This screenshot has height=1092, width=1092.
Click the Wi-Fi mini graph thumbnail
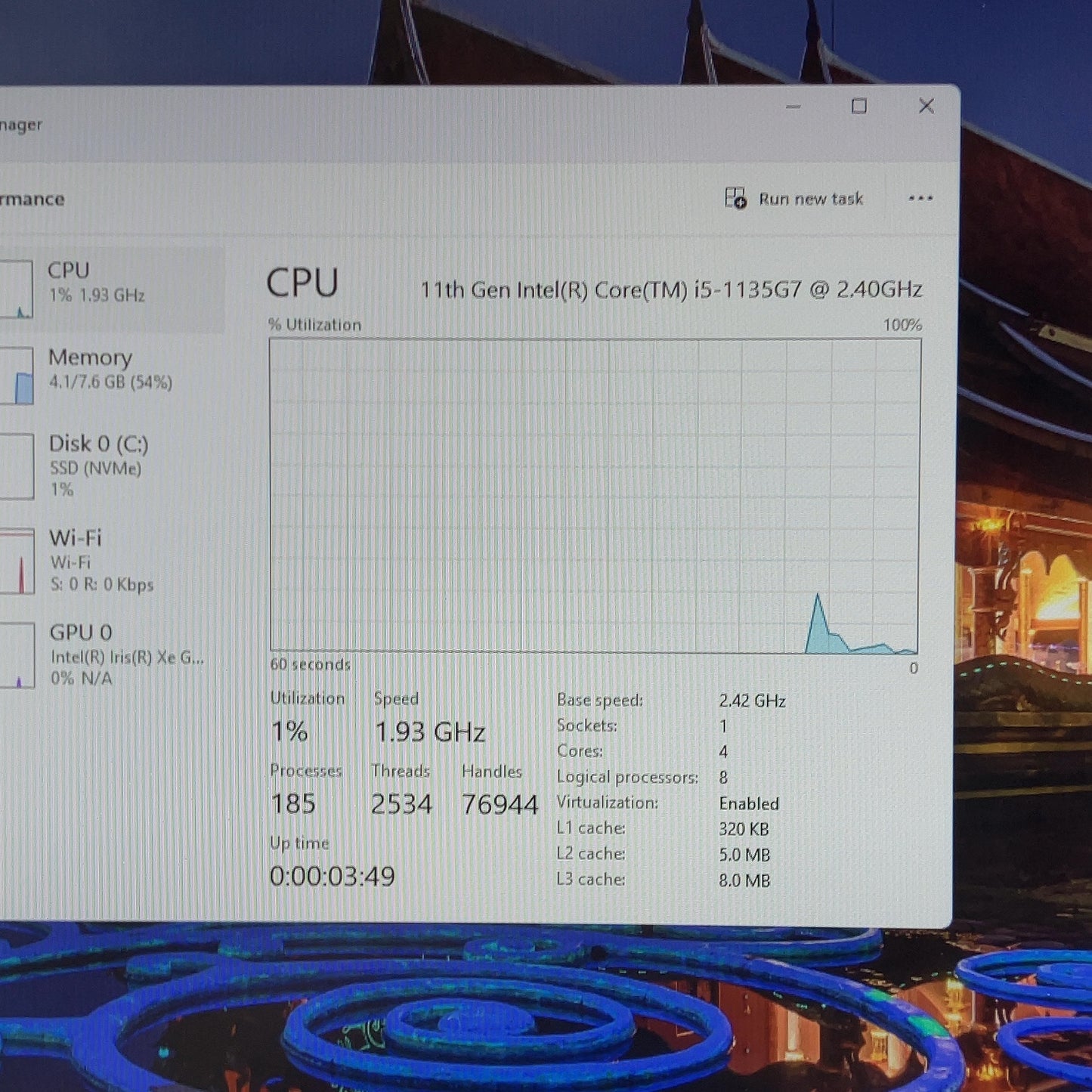coord(17,561)
